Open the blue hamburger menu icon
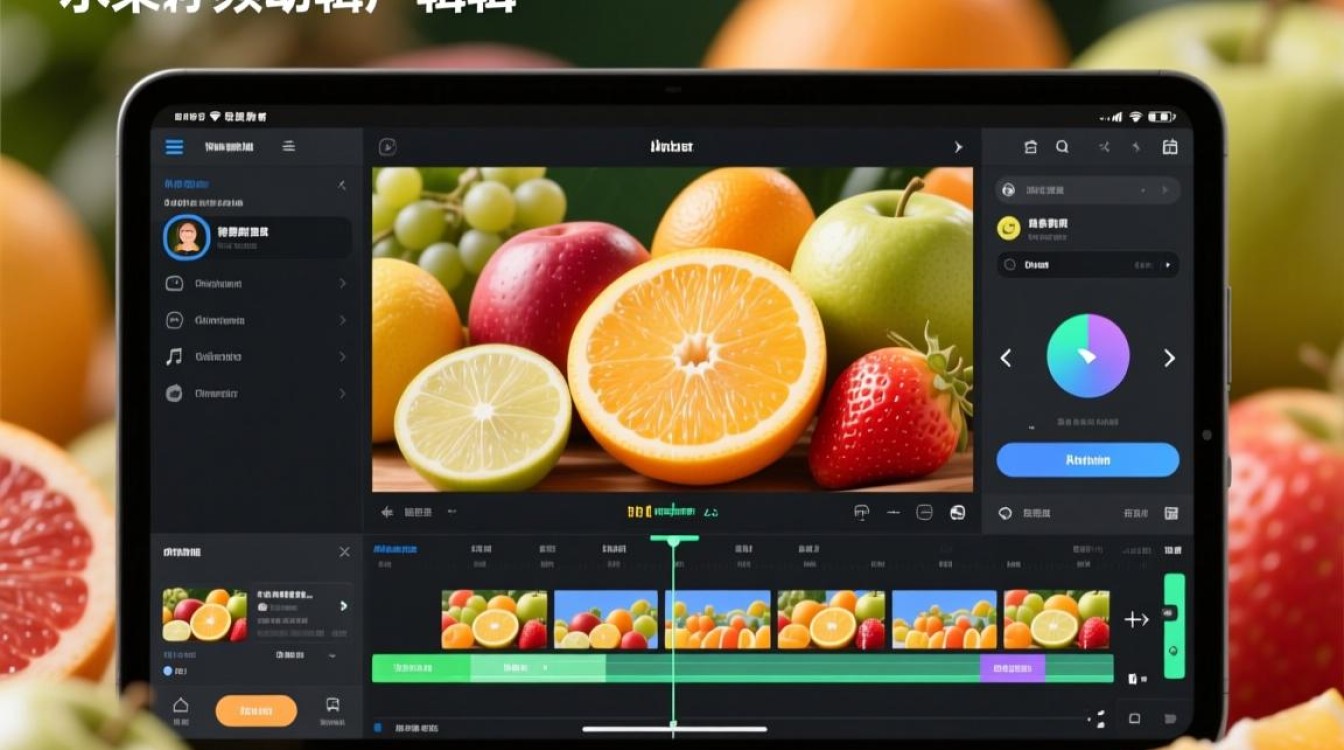Image resolution: width=1344 pixels, height=750 pixels. [x=174, y=147]
